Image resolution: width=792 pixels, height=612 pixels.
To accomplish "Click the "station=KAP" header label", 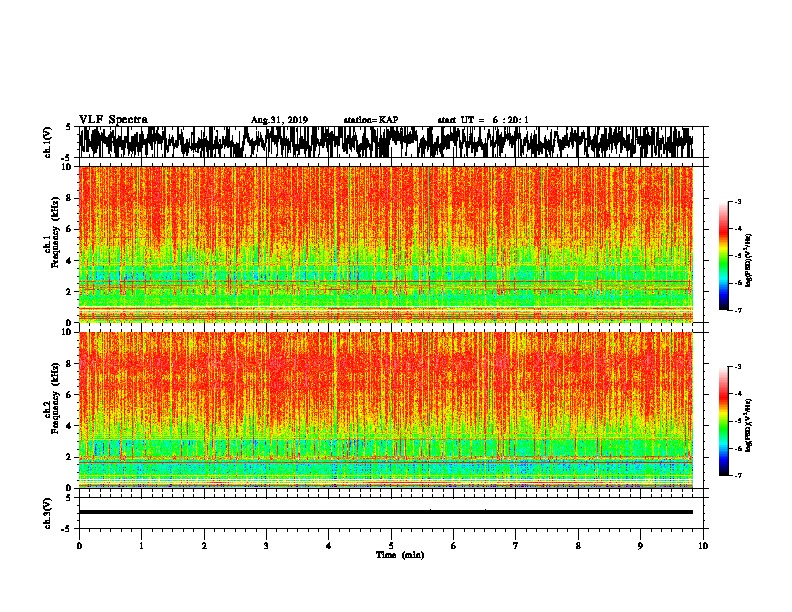I will 371,120.
